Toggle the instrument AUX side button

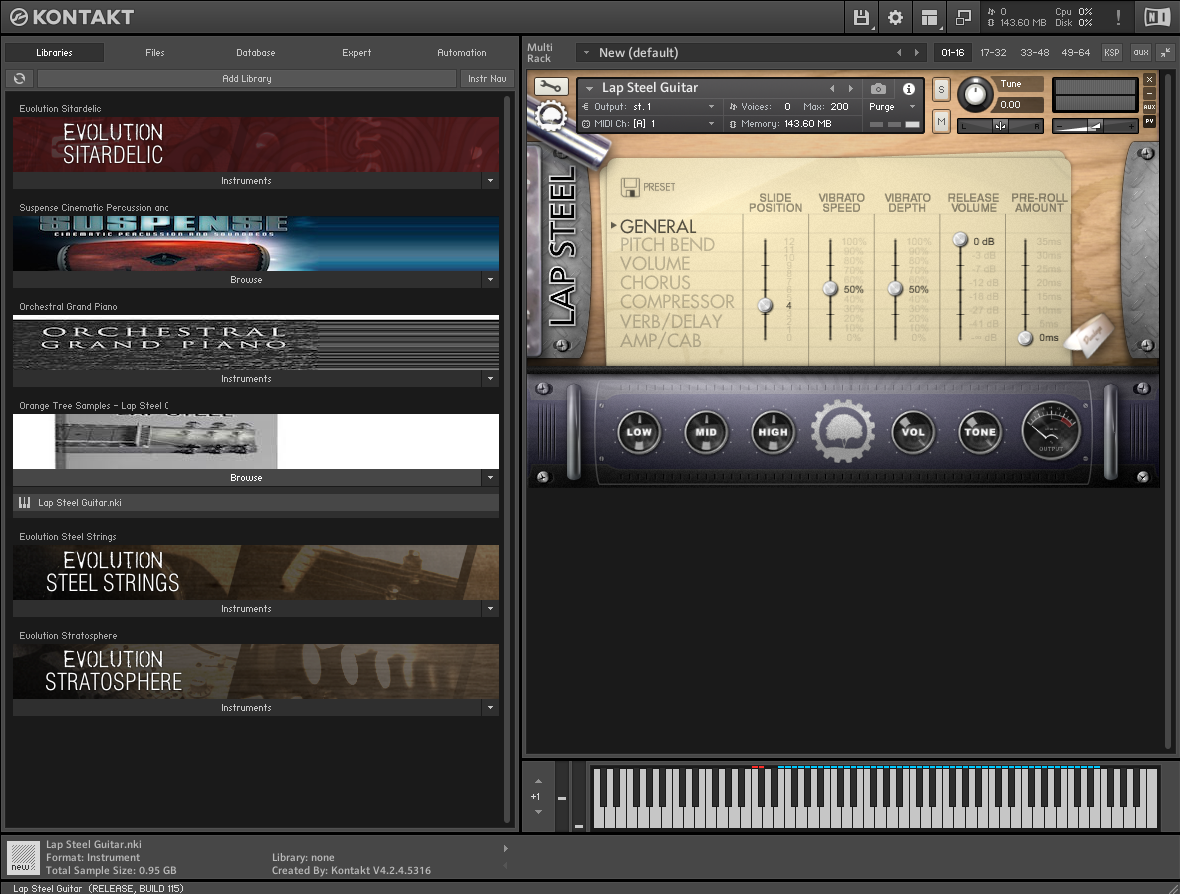(1149, 107)
